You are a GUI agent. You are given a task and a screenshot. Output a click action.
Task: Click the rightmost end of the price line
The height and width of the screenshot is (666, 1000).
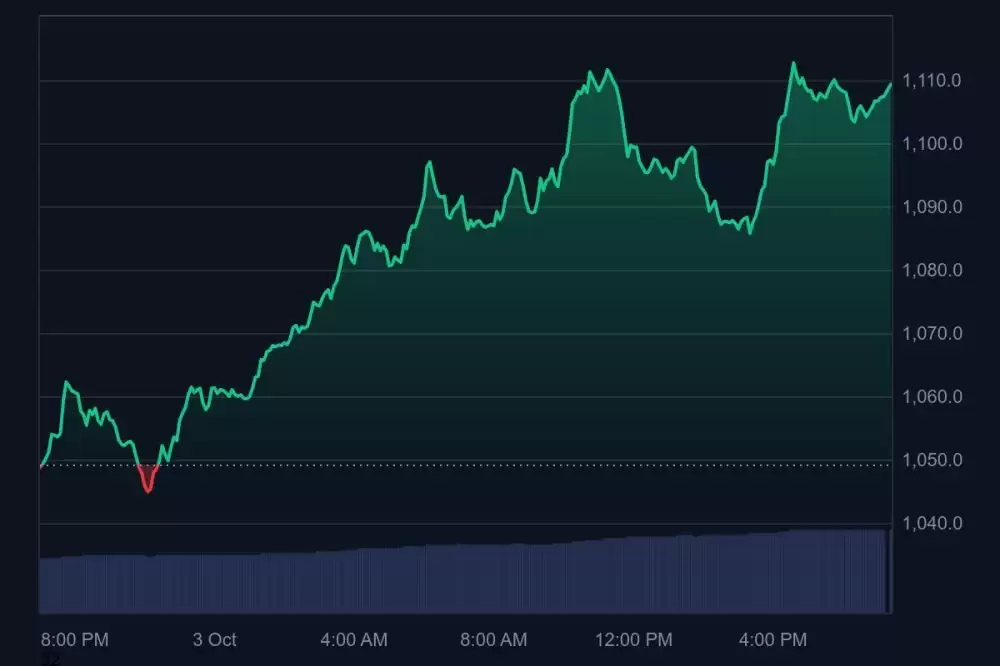(x=889, y=84)
